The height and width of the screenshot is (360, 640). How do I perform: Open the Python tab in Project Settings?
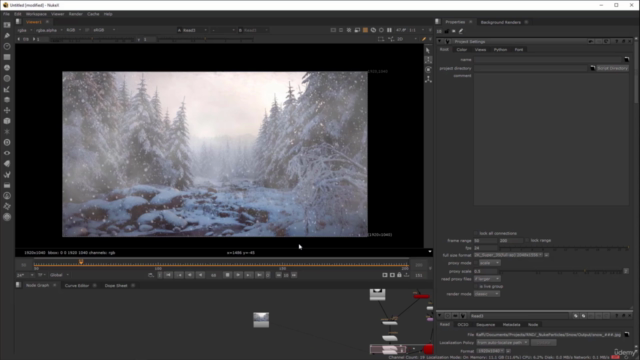coord(500,50)
